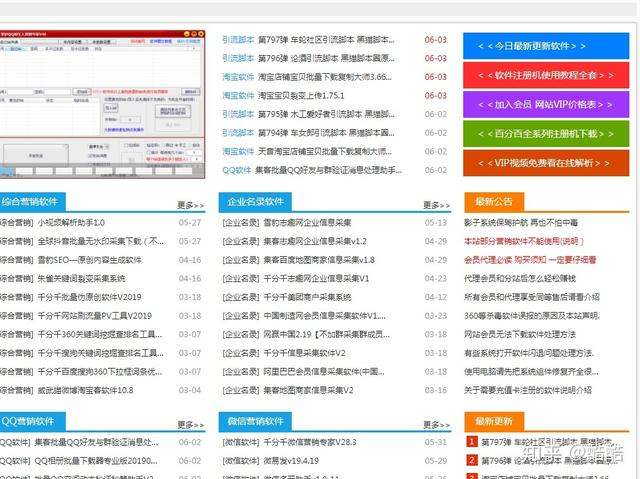Open 威武猫微博淘宝客软件10.8 link
The width and height of the screenshot is (640, 479).
pyautogui.click(x=85, y=390)
